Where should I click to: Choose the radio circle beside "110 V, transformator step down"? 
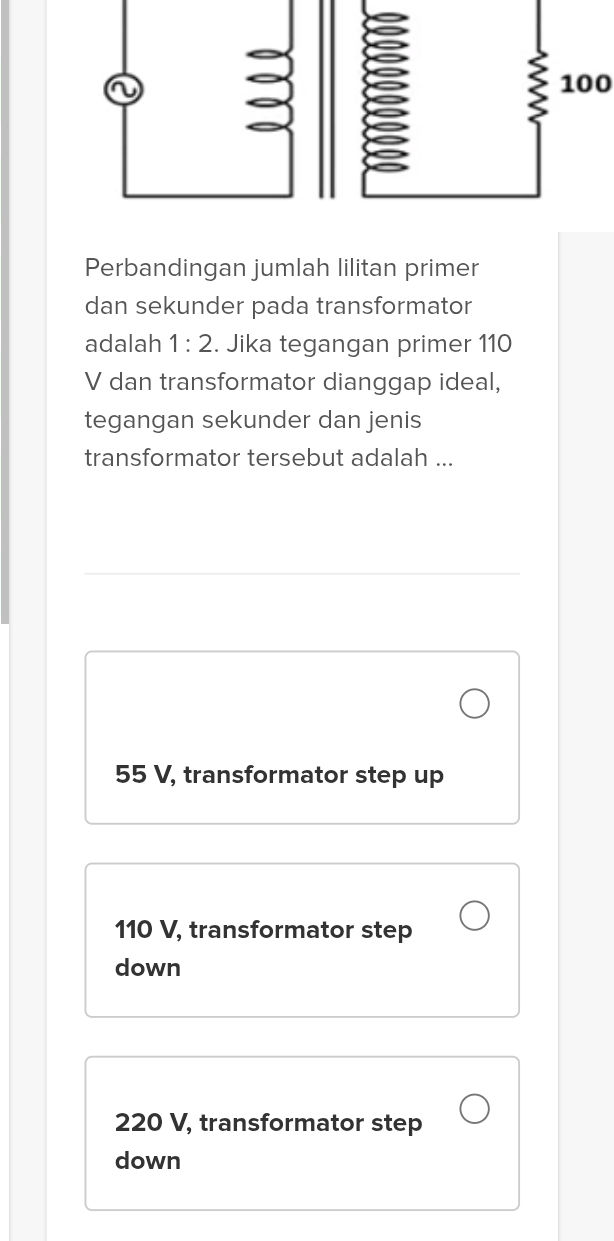click(474, 915)
